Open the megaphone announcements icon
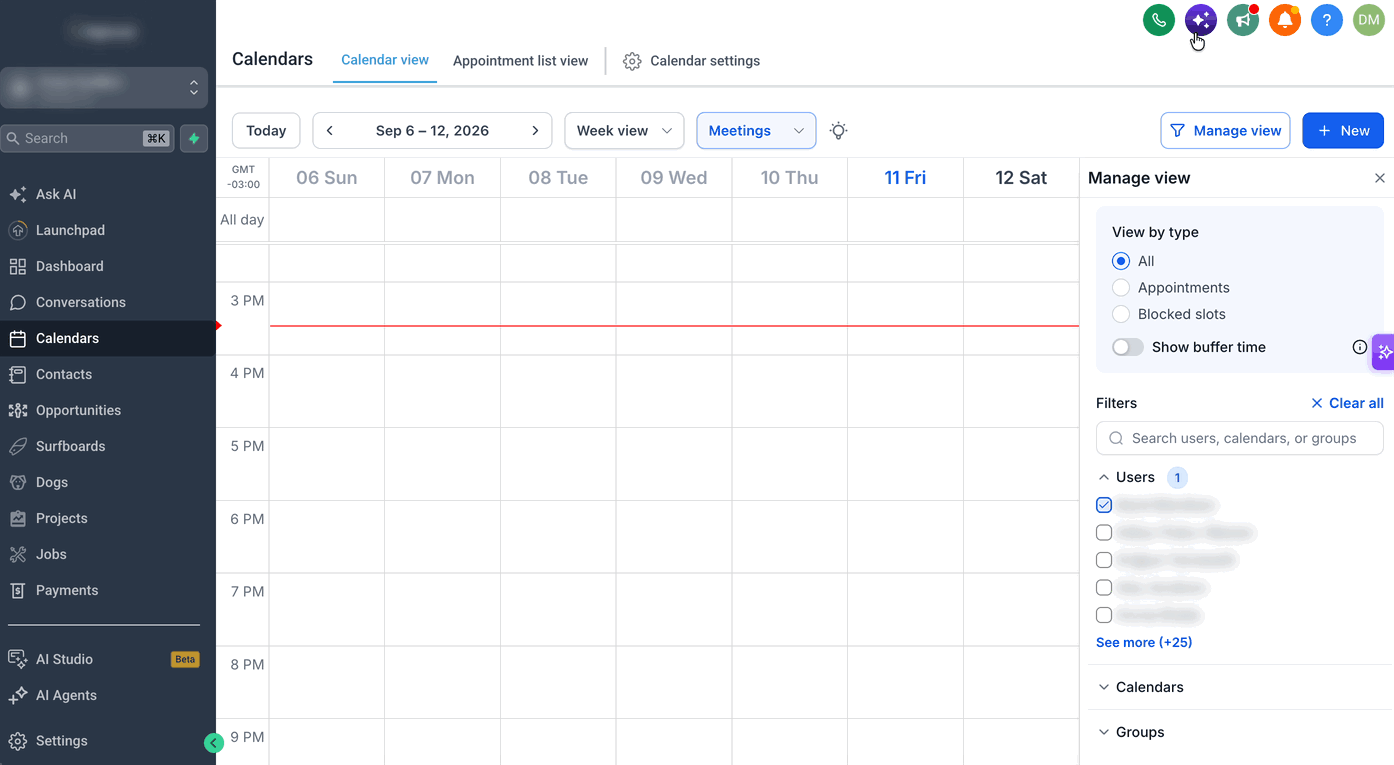 1243,19
